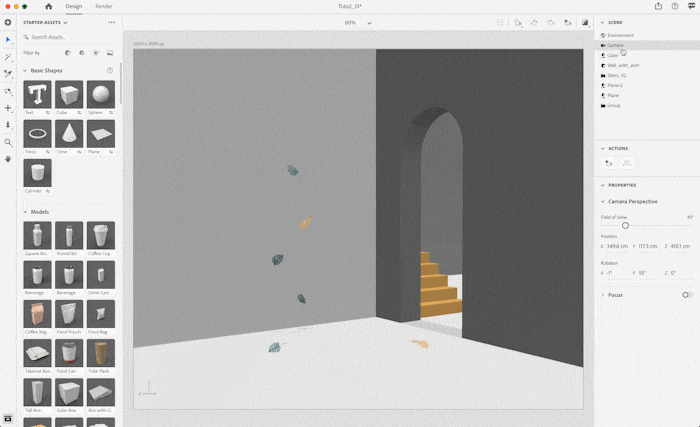Switch to the Render tab

(104, 6)
